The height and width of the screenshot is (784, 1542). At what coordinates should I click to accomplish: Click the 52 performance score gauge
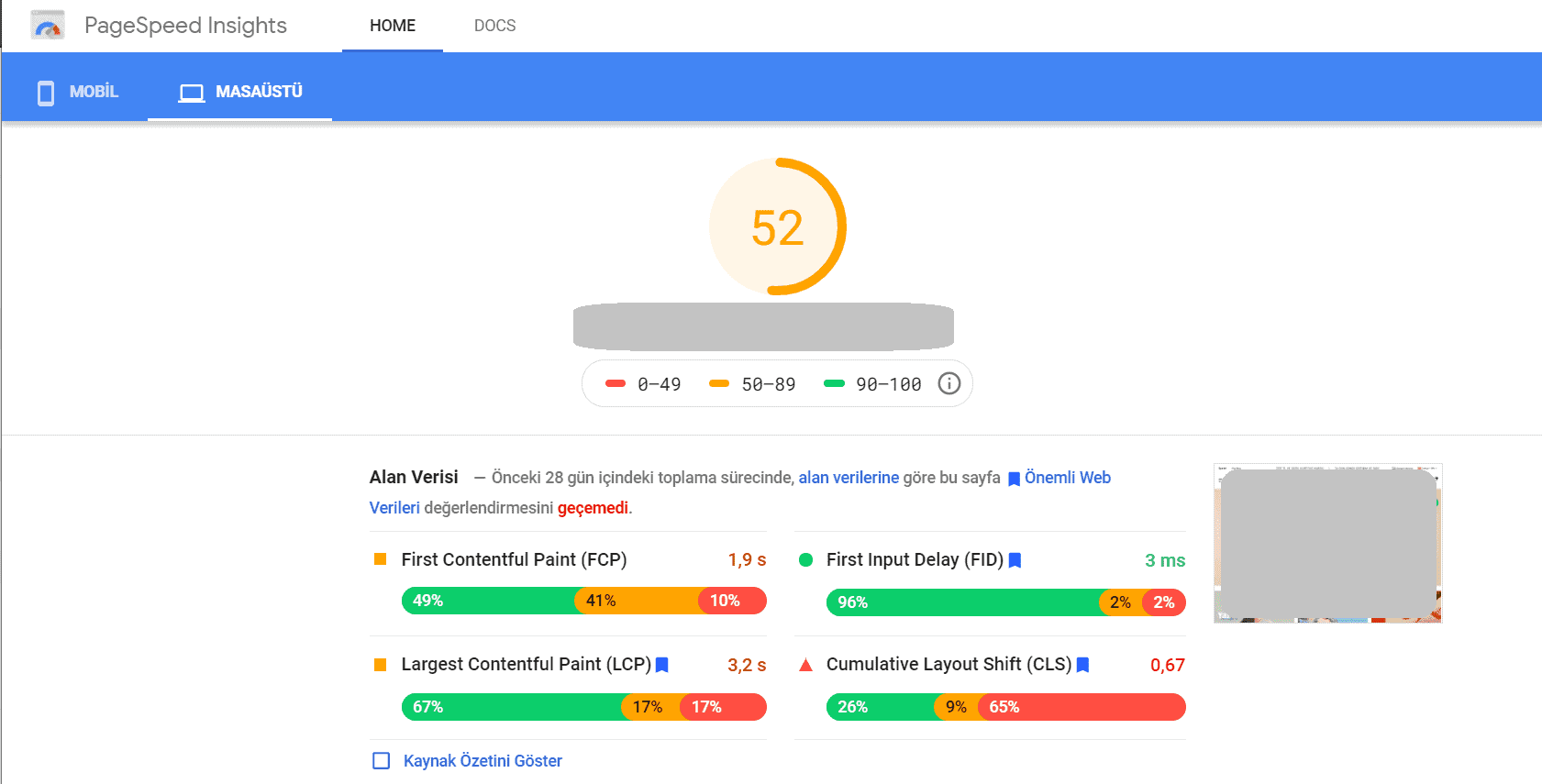point(777,226)
